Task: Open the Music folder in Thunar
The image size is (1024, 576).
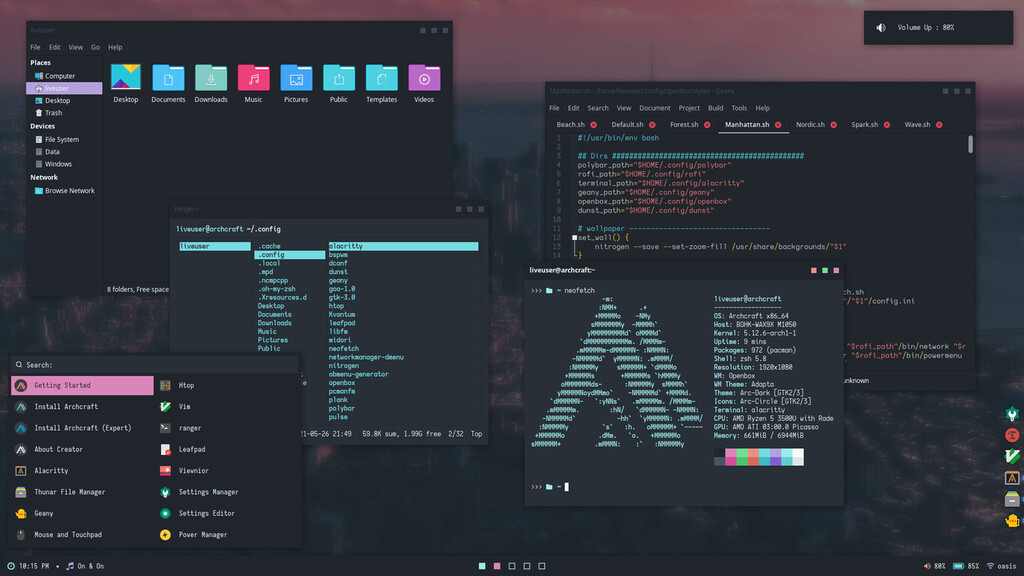Action: tap(253, 78)
